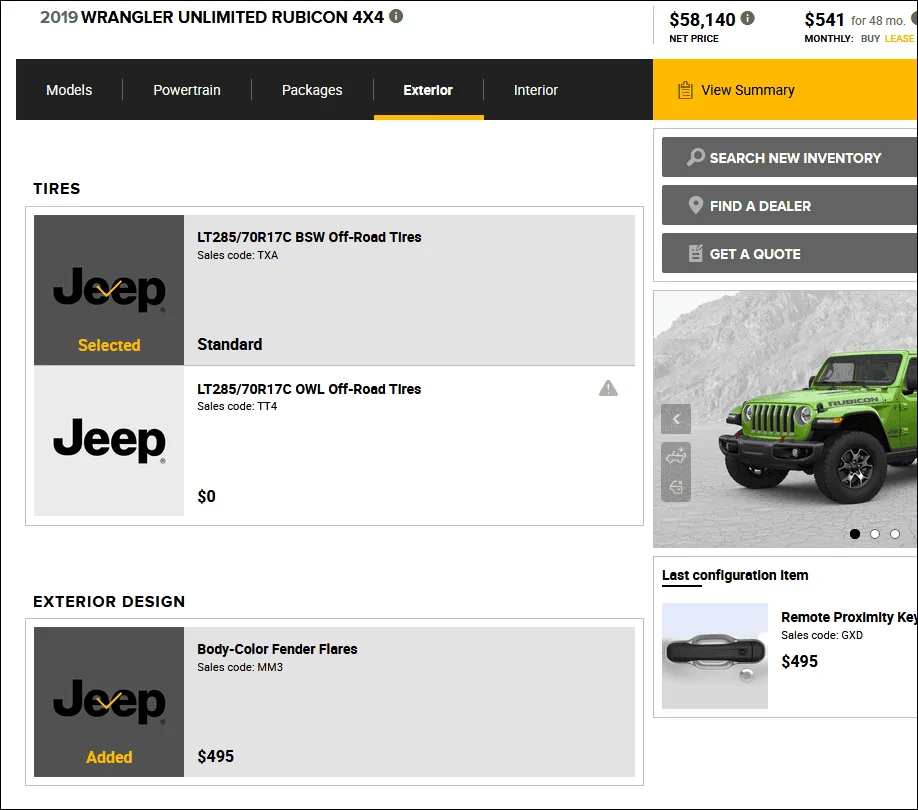Viewport: 918px width, 810px height.
Task: Click the Body-Color Fender Flares title
Action: click(277, 649)
